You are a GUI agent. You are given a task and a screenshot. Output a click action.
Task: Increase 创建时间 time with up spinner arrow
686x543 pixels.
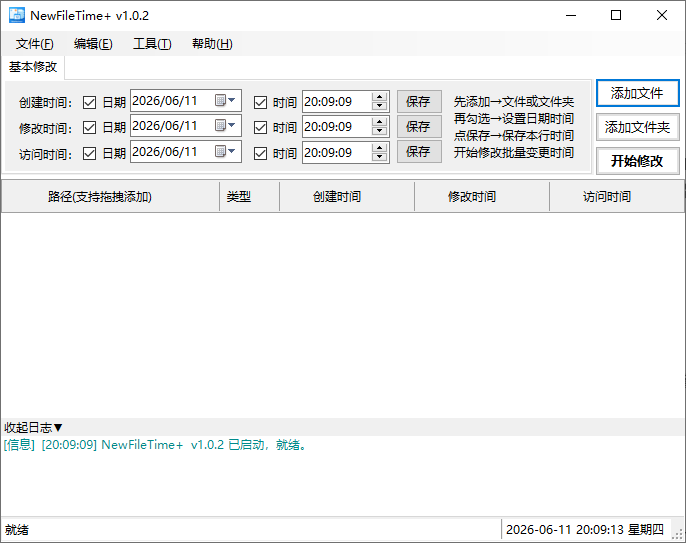(x=380, y=97)
